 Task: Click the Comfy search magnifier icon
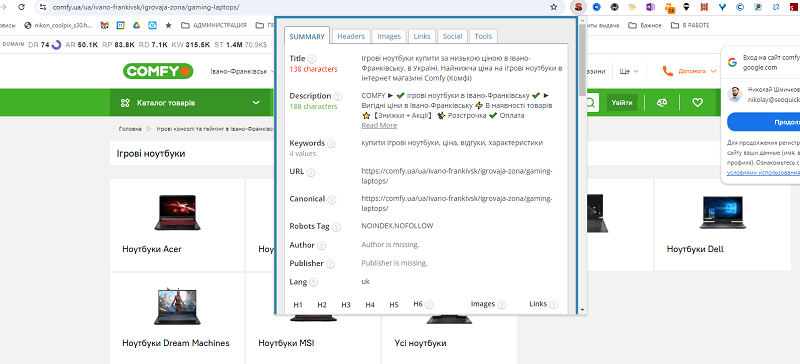(590, 103)
